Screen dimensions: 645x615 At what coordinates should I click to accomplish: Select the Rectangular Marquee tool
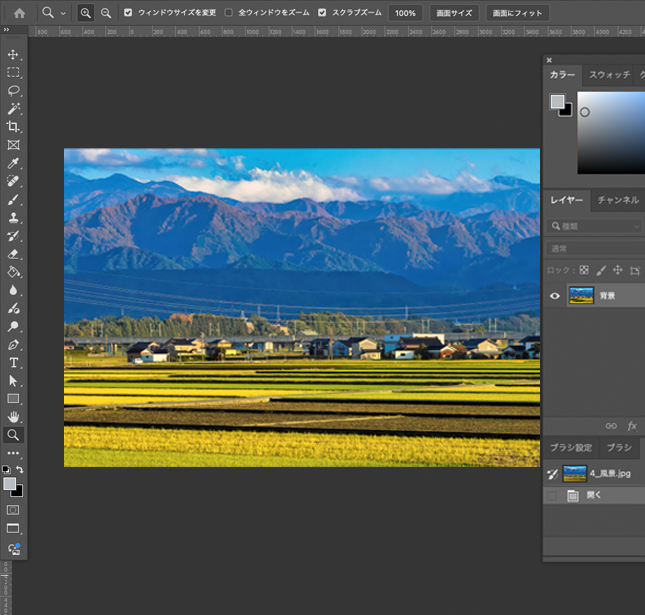[13, 72]
